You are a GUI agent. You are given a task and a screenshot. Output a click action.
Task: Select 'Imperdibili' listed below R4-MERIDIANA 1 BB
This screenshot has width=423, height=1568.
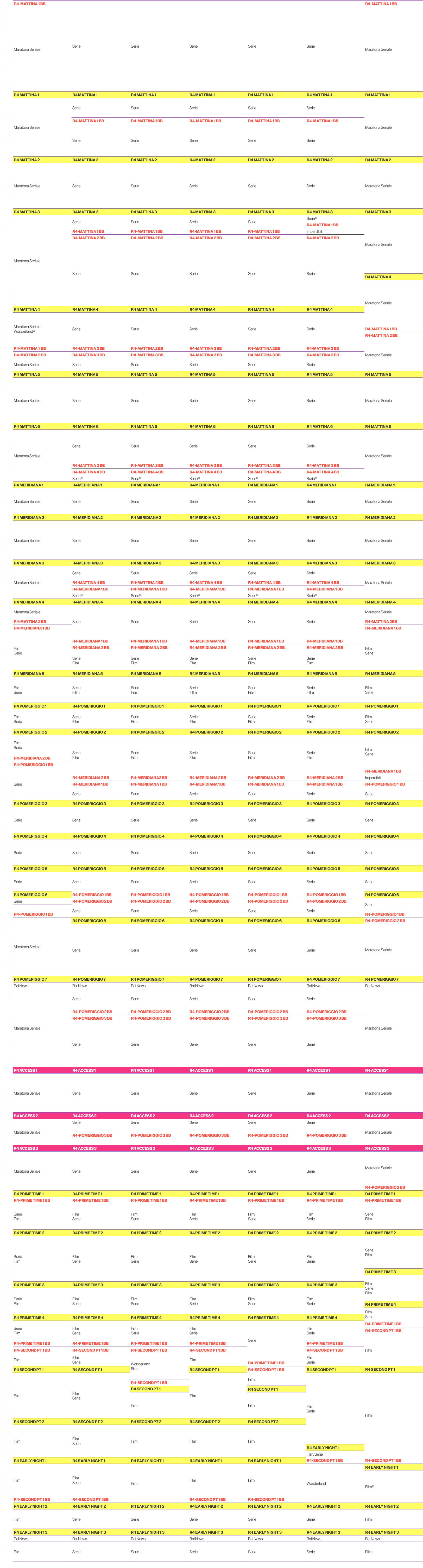373,778
